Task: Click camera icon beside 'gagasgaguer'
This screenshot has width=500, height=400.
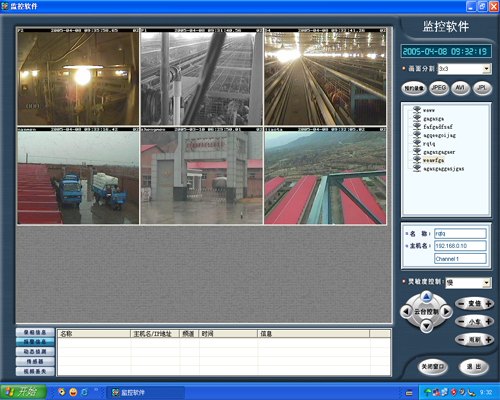Action: (417, 151)
